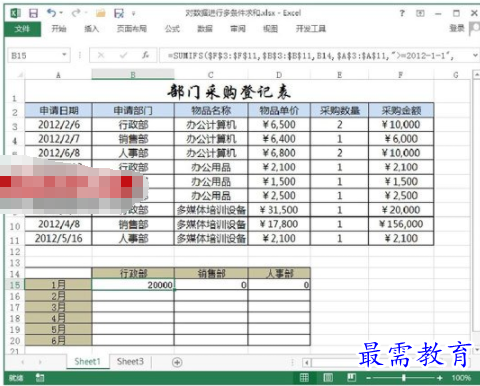Cancel the formula entry (X icon)
The height and width of the screenshot is (386, 480).
(x=101, y=55)
